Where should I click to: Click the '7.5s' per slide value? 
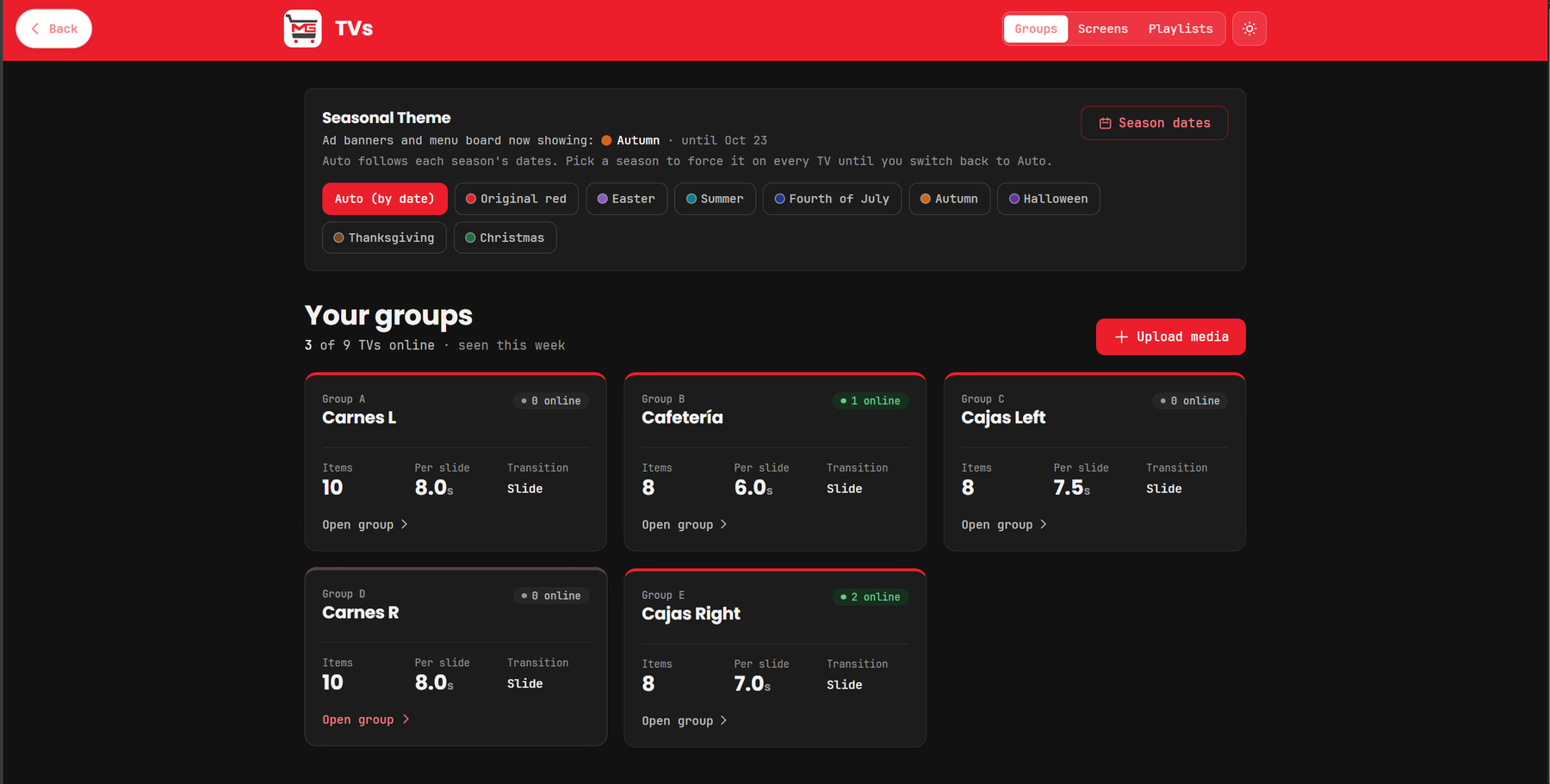1072,488
